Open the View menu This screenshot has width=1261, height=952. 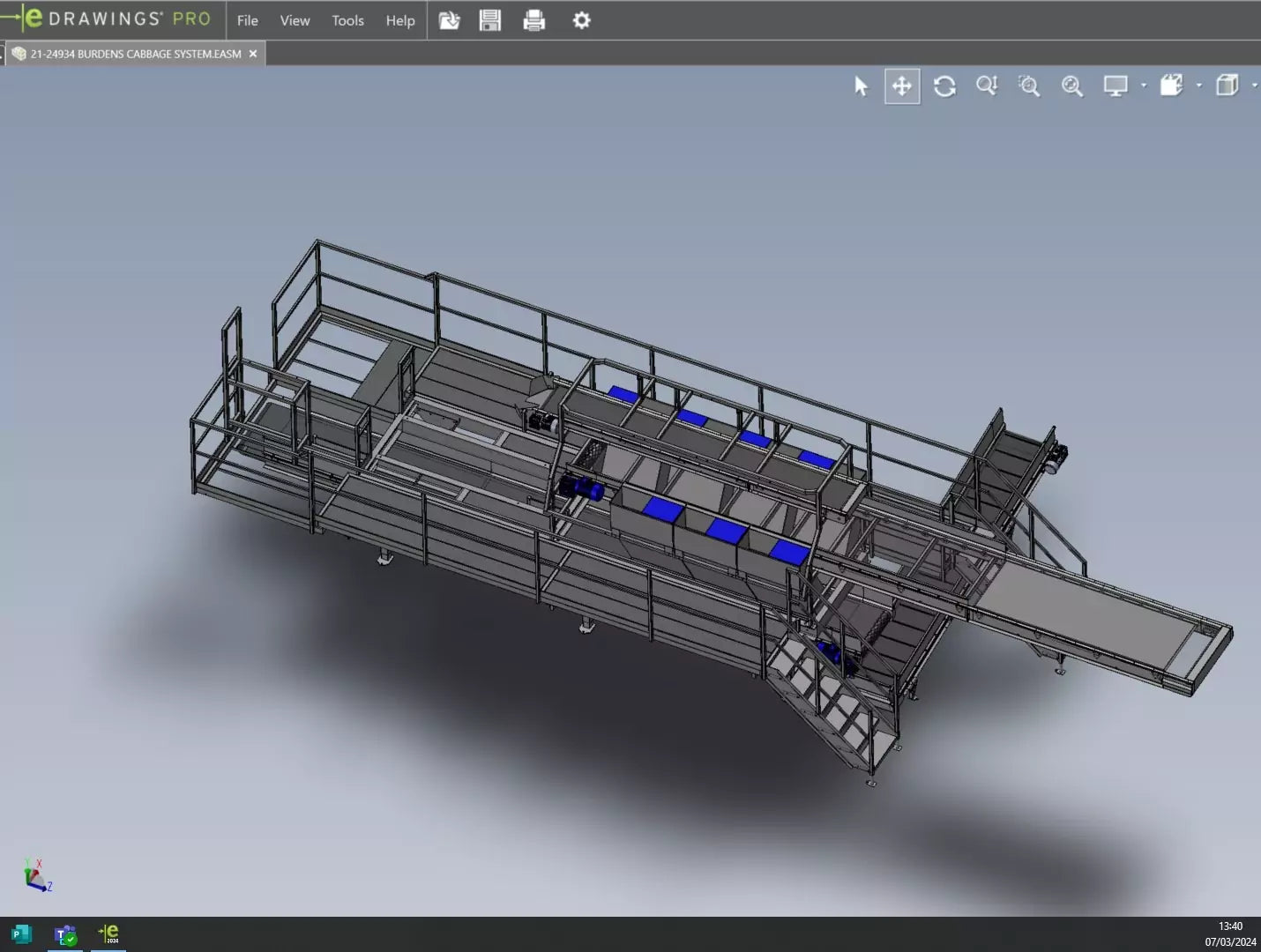point(295,20)
